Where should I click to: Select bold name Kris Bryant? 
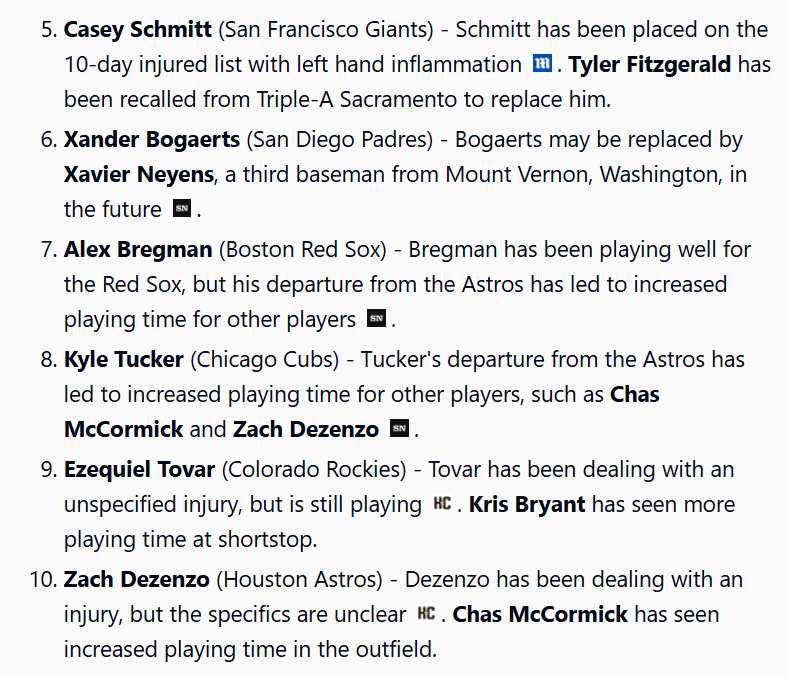tap(527, 504)
